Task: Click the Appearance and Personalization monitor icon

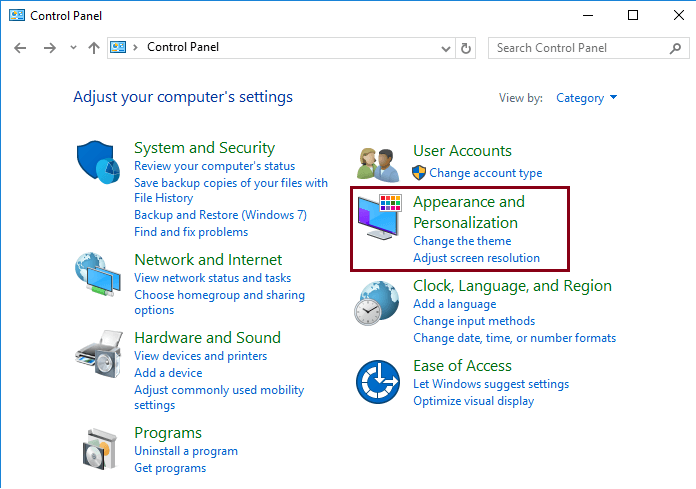Action: (380, 217)
